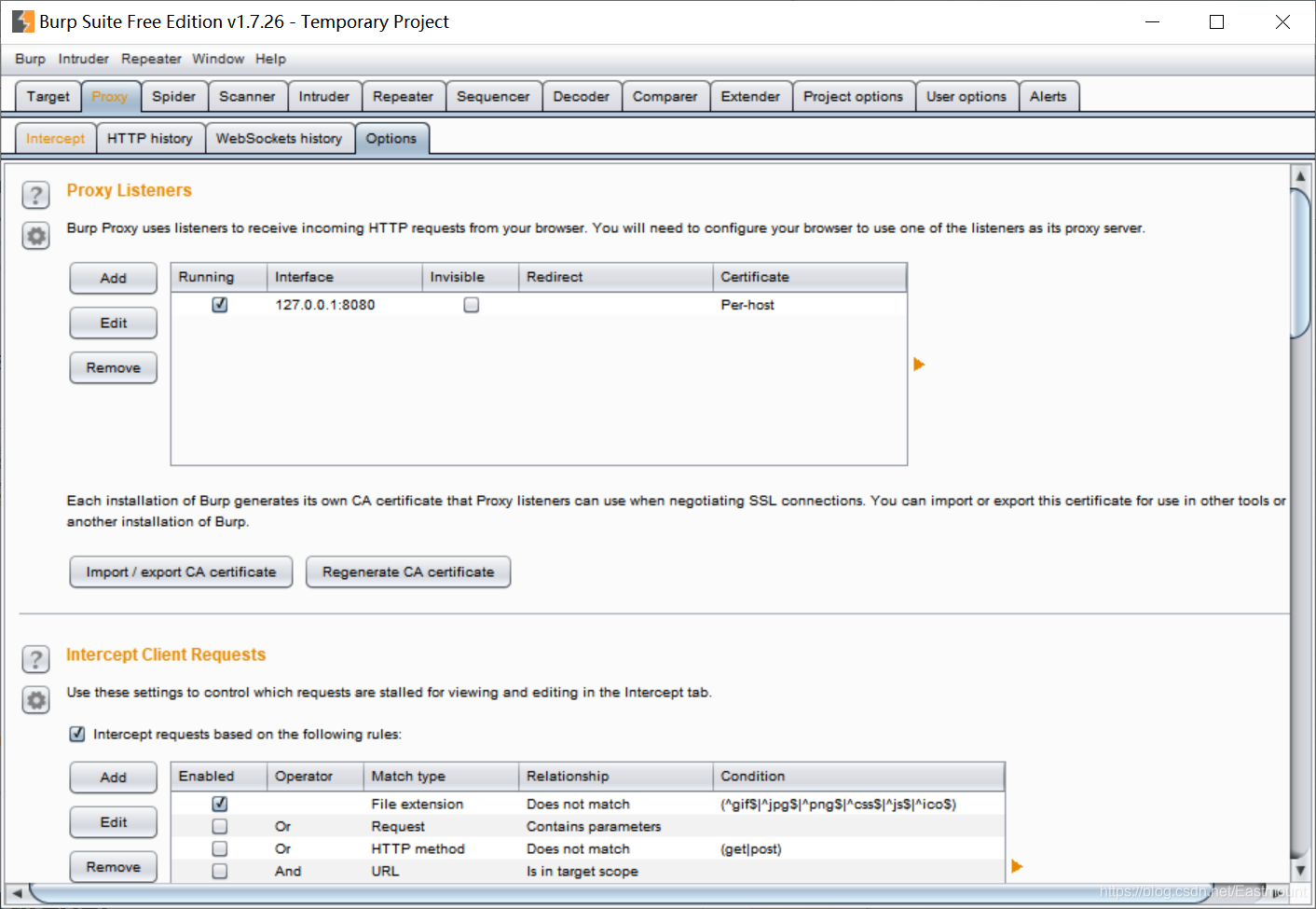
Task: Click the Condition column header
Action: coord(859,776)
